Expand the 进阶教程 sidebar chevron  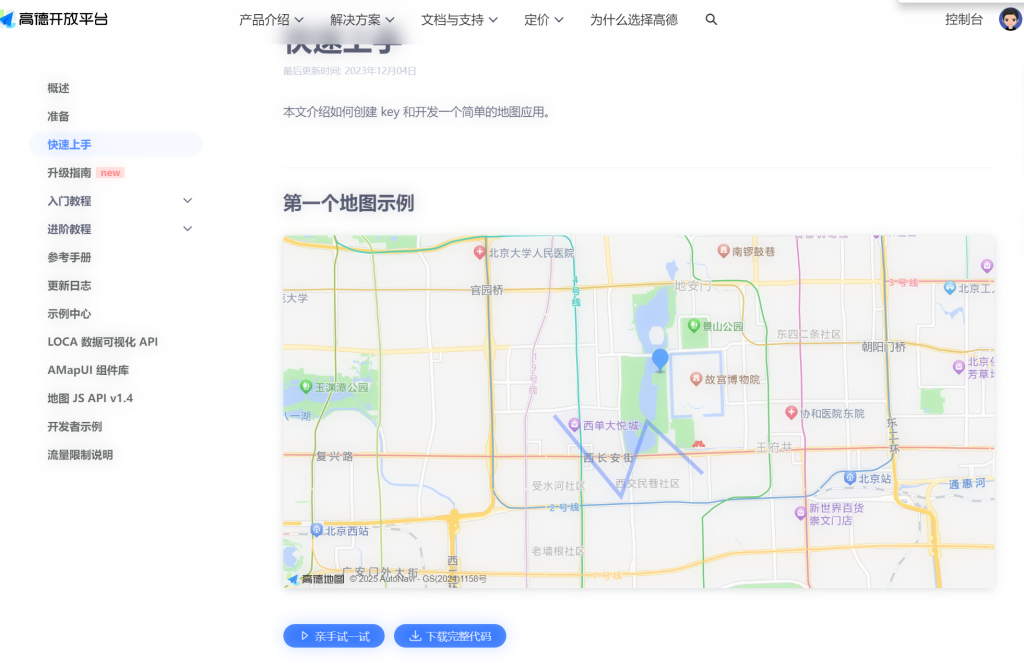pyautogui.click(x=187, y=229)
